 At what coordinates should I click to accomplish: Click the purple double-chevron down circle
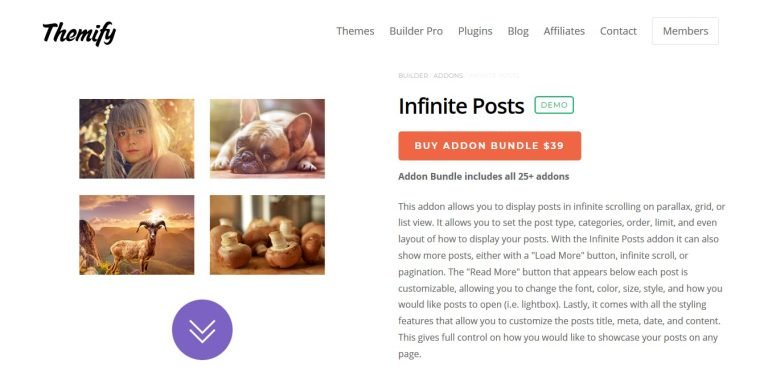(x=202, y=329)
